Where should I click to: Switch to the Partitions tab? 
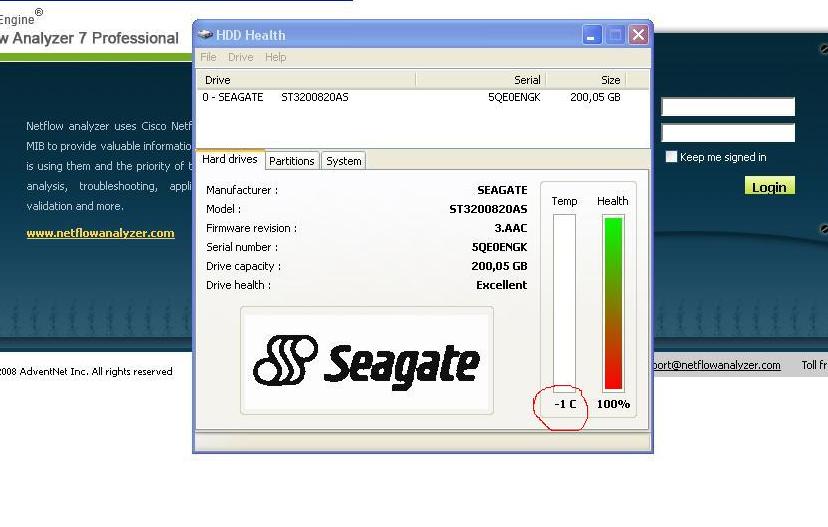coord(291,161)
